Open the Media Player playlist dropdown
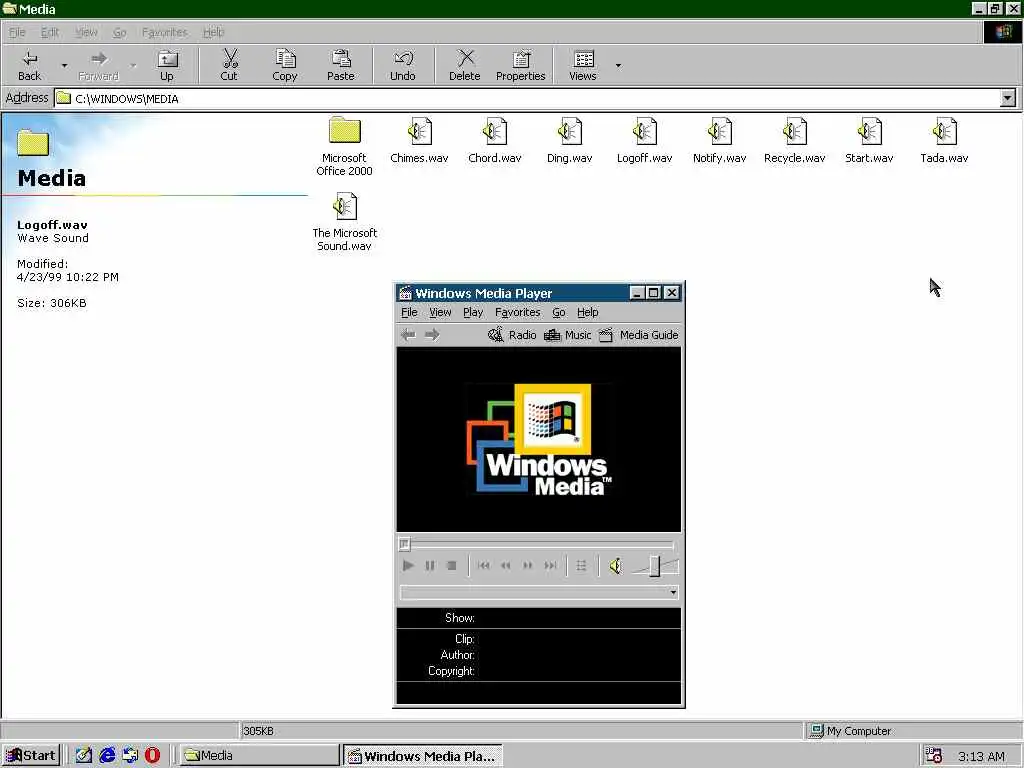The width and height of the screenshot is (1024, 768). [673, 592]
